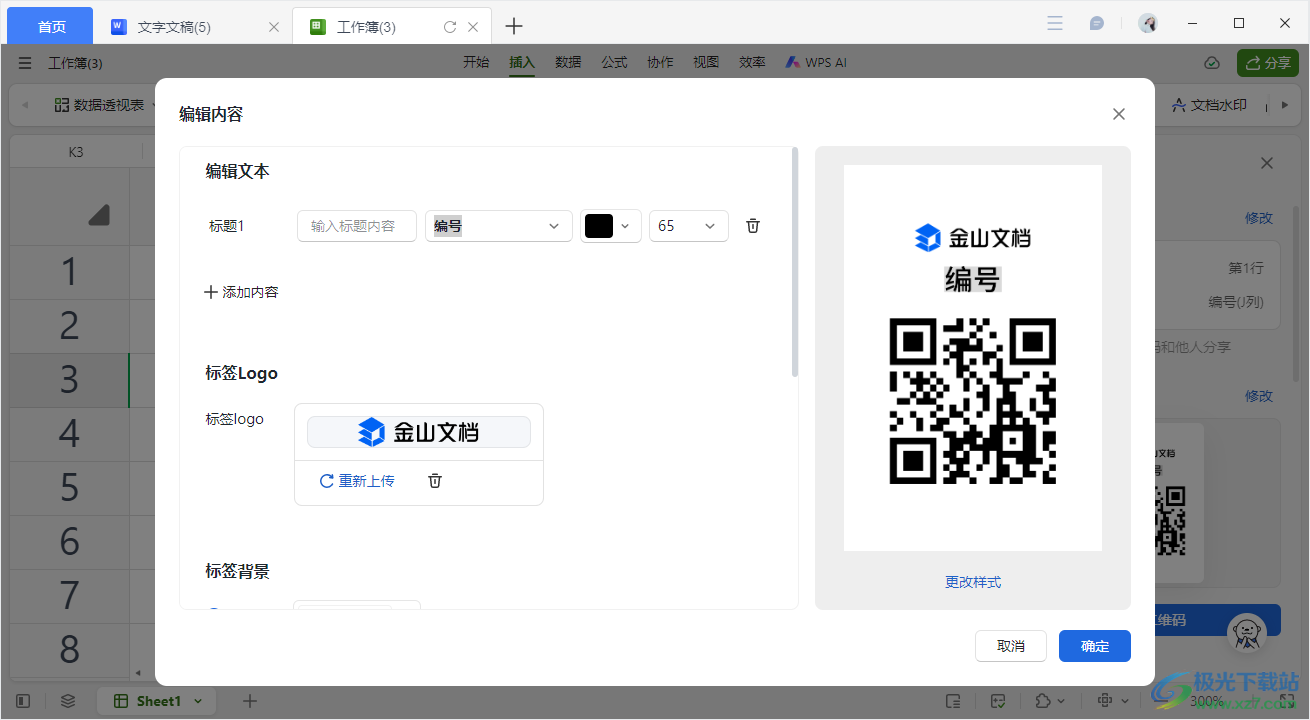The image size is (1310, 720).
Task: Open the Sheet1 tab dropdown
Action: point(198,701)
